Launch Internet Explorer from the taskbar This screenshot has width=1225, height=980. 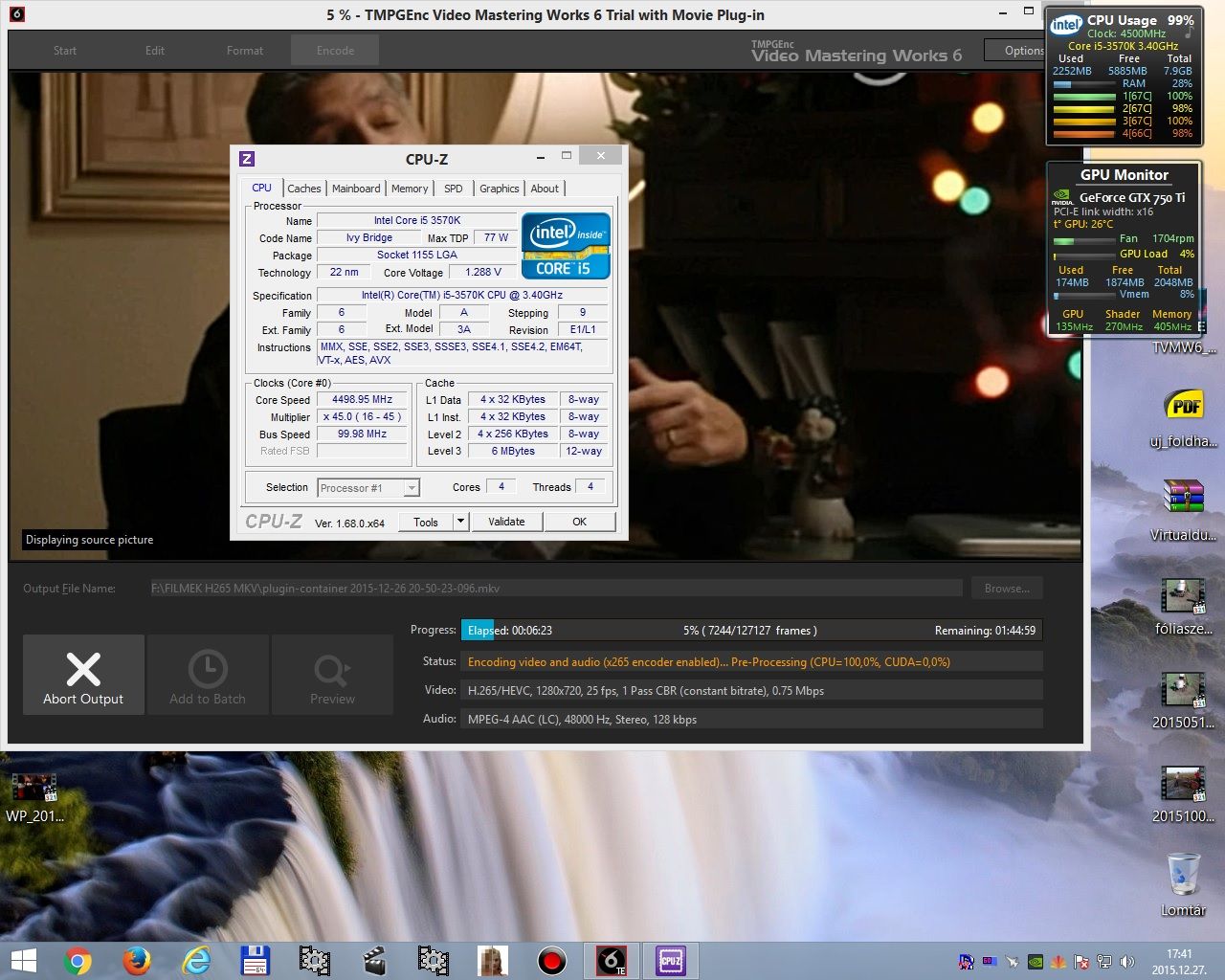pos(196,961)
